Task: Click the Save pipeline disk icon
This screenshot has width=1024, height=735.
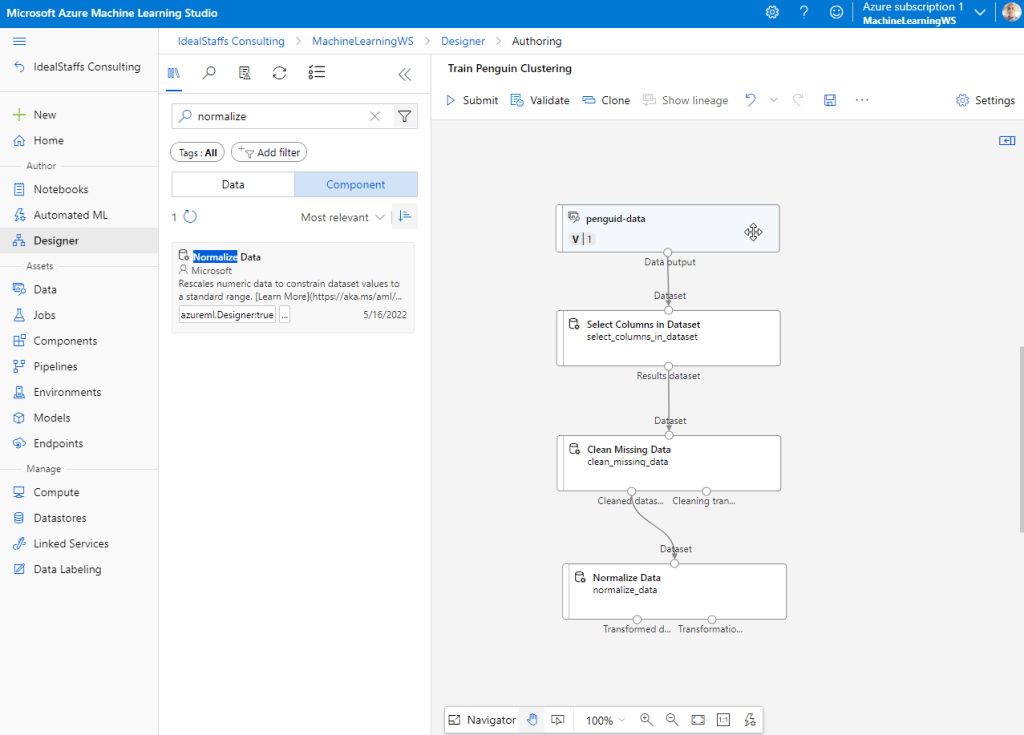Action: (x=829, y=100)
